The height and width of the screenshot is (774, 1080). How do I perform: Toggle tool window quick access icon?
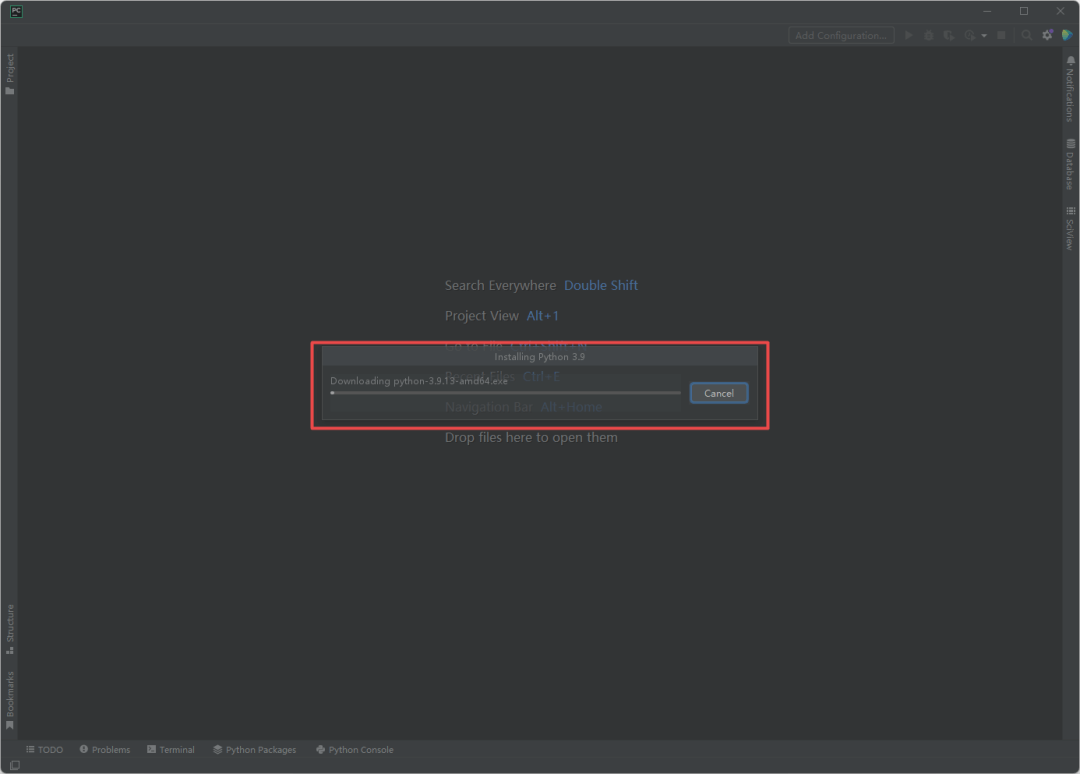pos(14,765)
